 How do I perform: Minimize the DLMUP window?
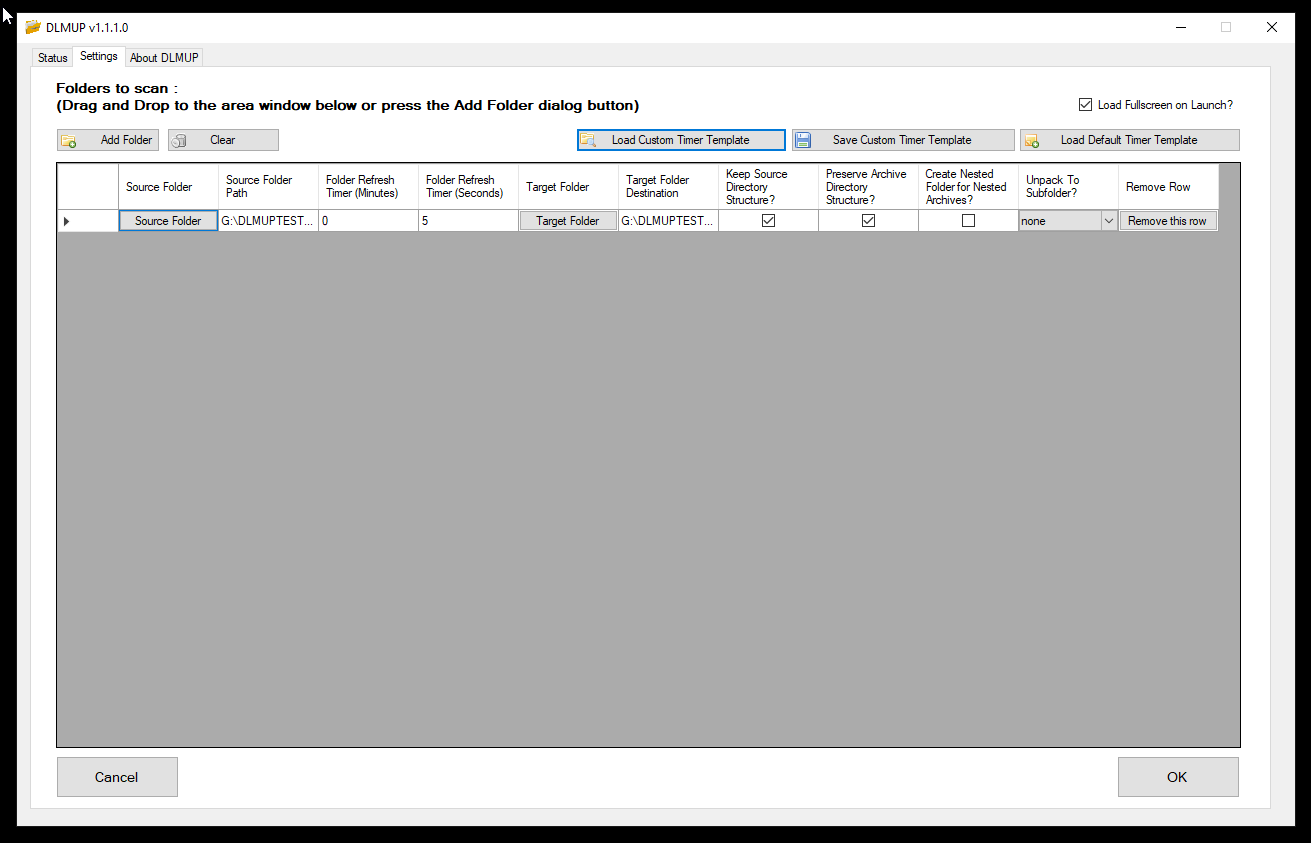tap(1180, 28)
